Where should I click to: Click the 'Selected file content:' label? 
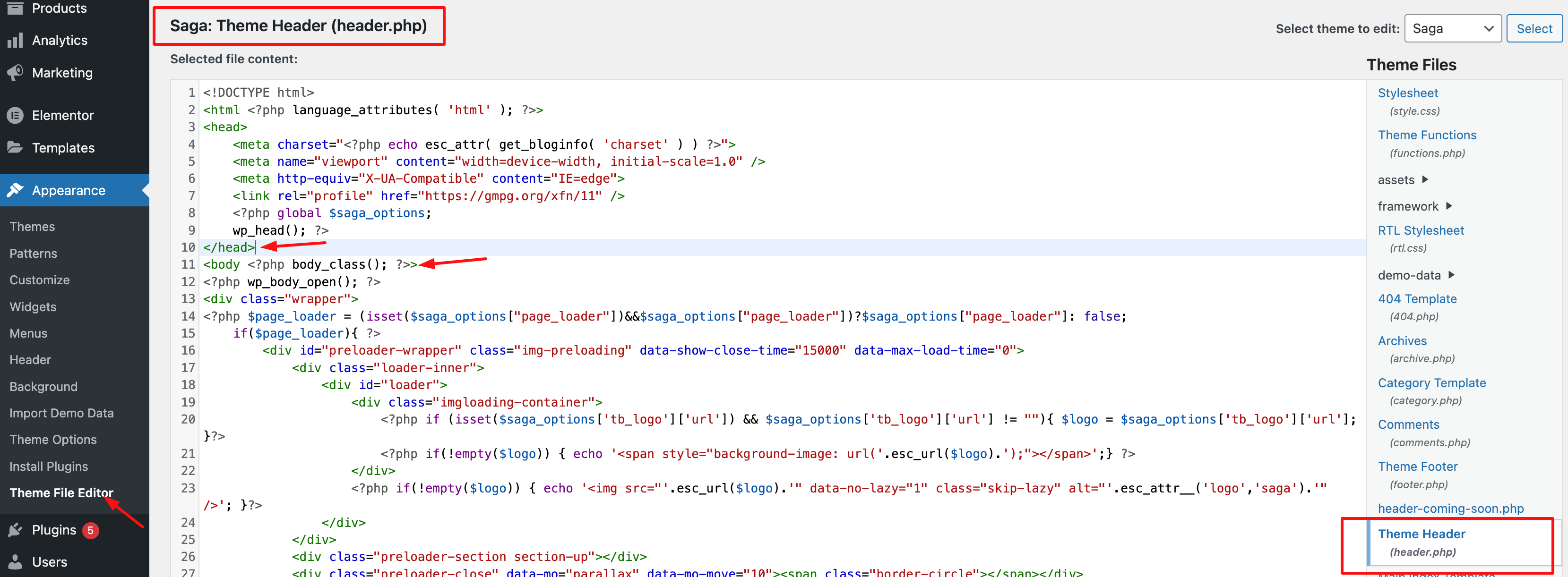[234, 59]
